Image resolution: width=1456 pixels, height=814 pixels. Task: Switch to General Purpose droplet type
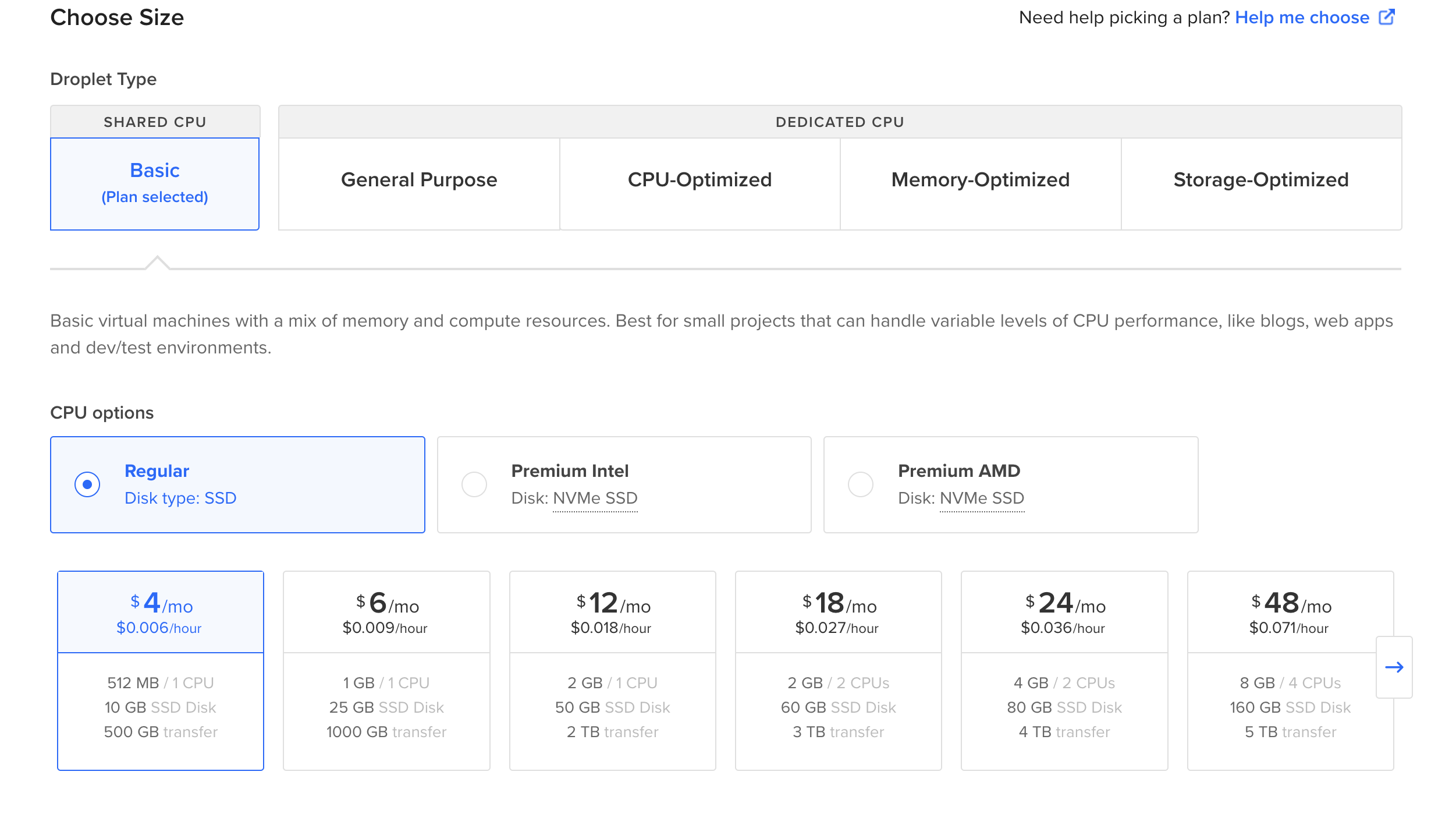419,184
